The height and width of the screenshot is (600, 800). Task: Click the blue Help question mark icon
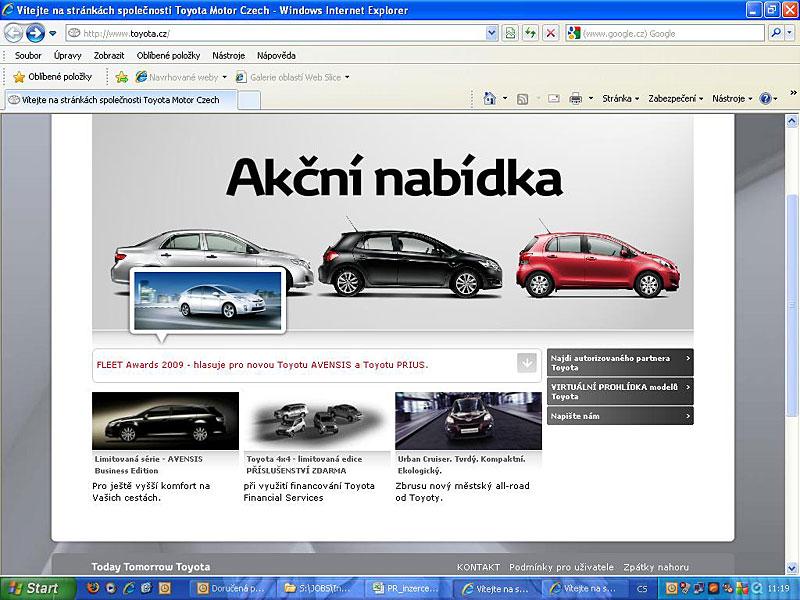coord(765,98)
